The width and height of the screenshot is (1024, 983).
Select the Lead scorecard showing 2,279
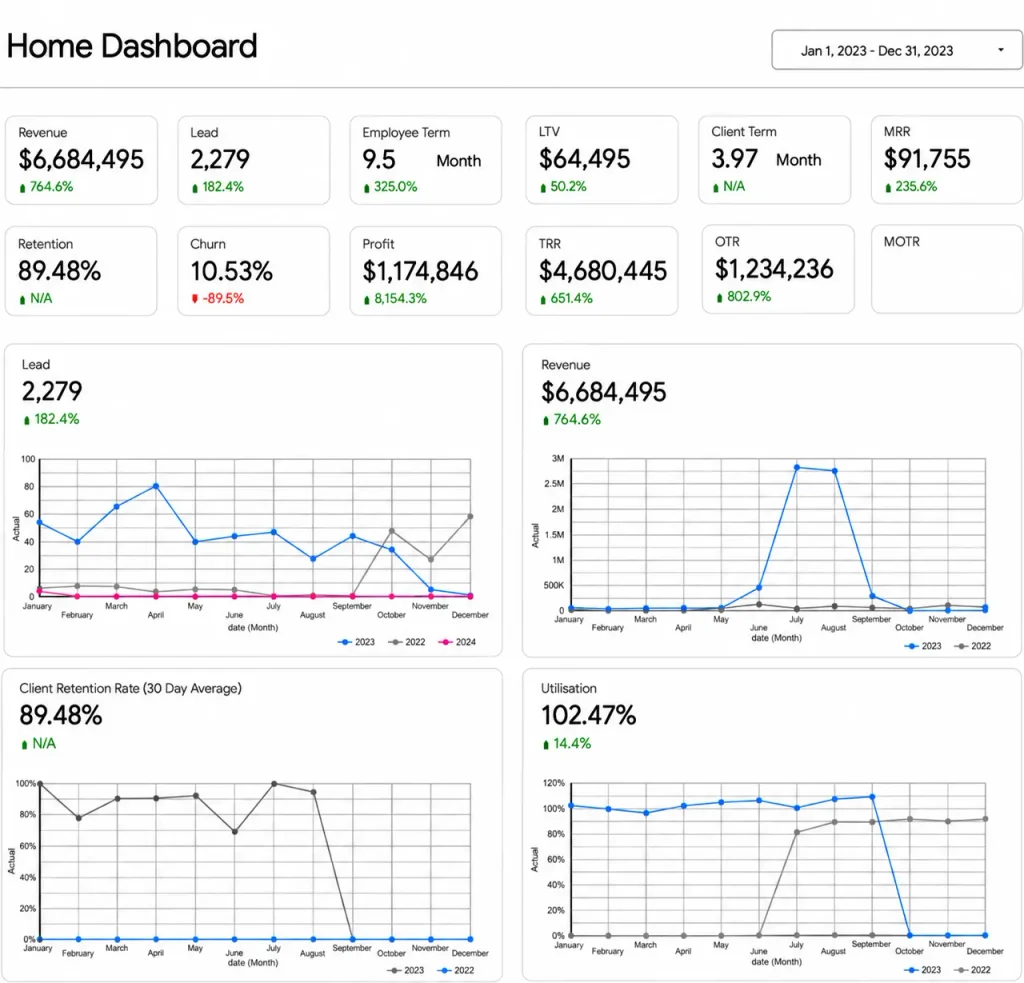pyautogui.click(x=253, y=160)
